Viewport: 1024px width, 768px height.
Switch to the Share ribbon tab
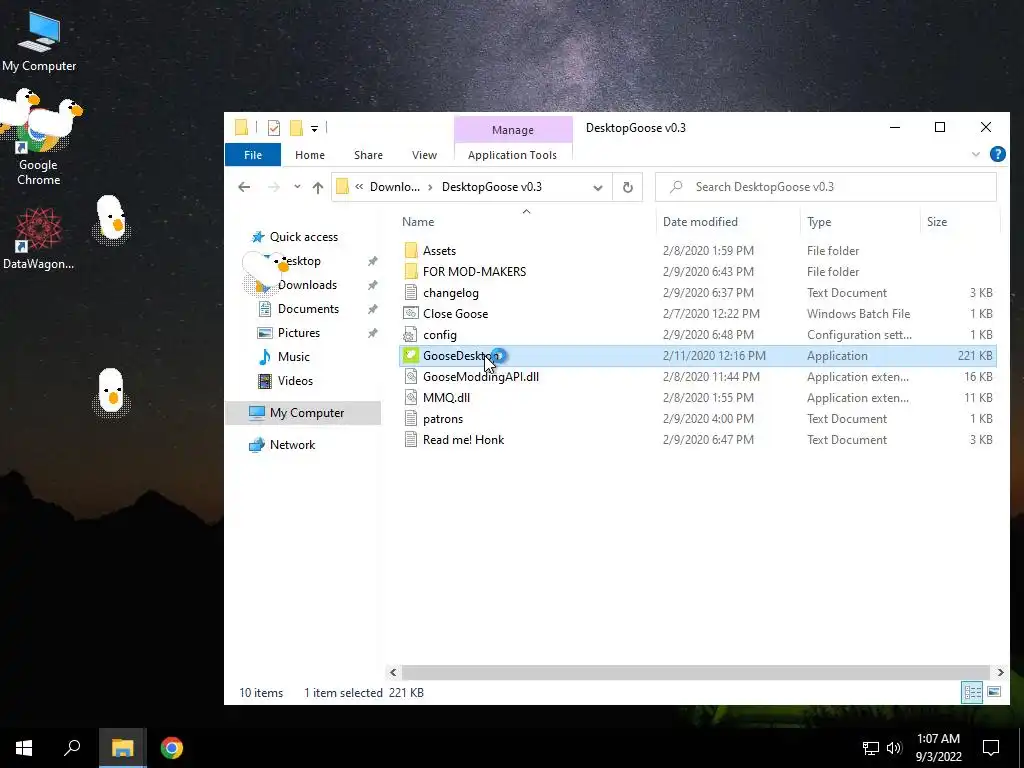[x=368, y=155]
